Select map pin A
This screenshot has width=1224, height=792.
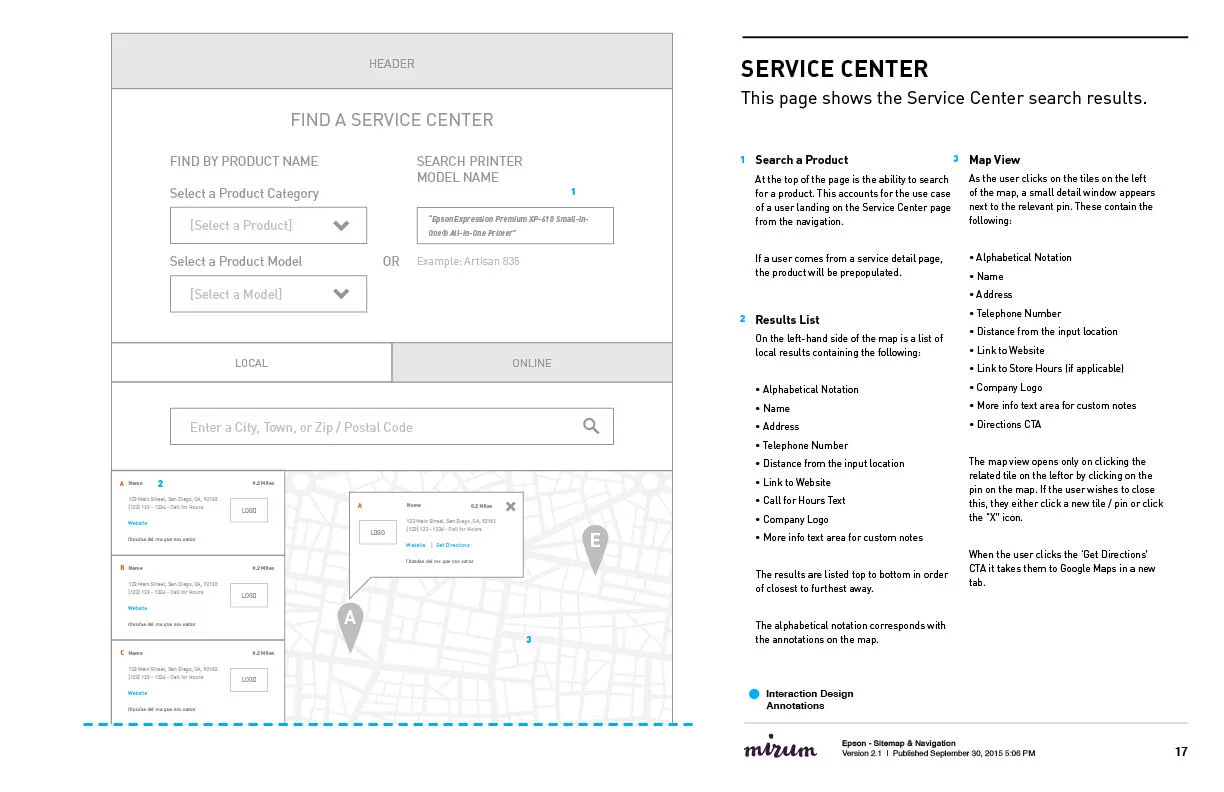coord(350,628)
